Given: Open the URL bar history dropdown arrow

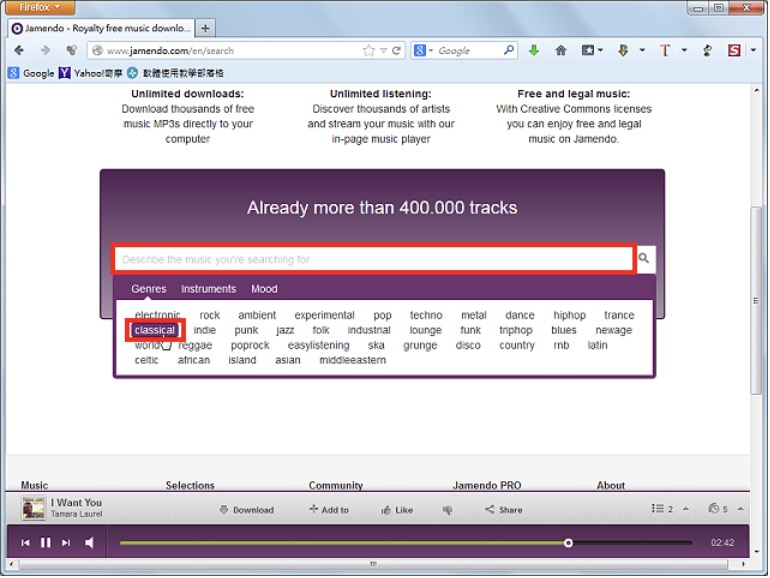Looking at the screenshot, I should click(x=384, y=51).
